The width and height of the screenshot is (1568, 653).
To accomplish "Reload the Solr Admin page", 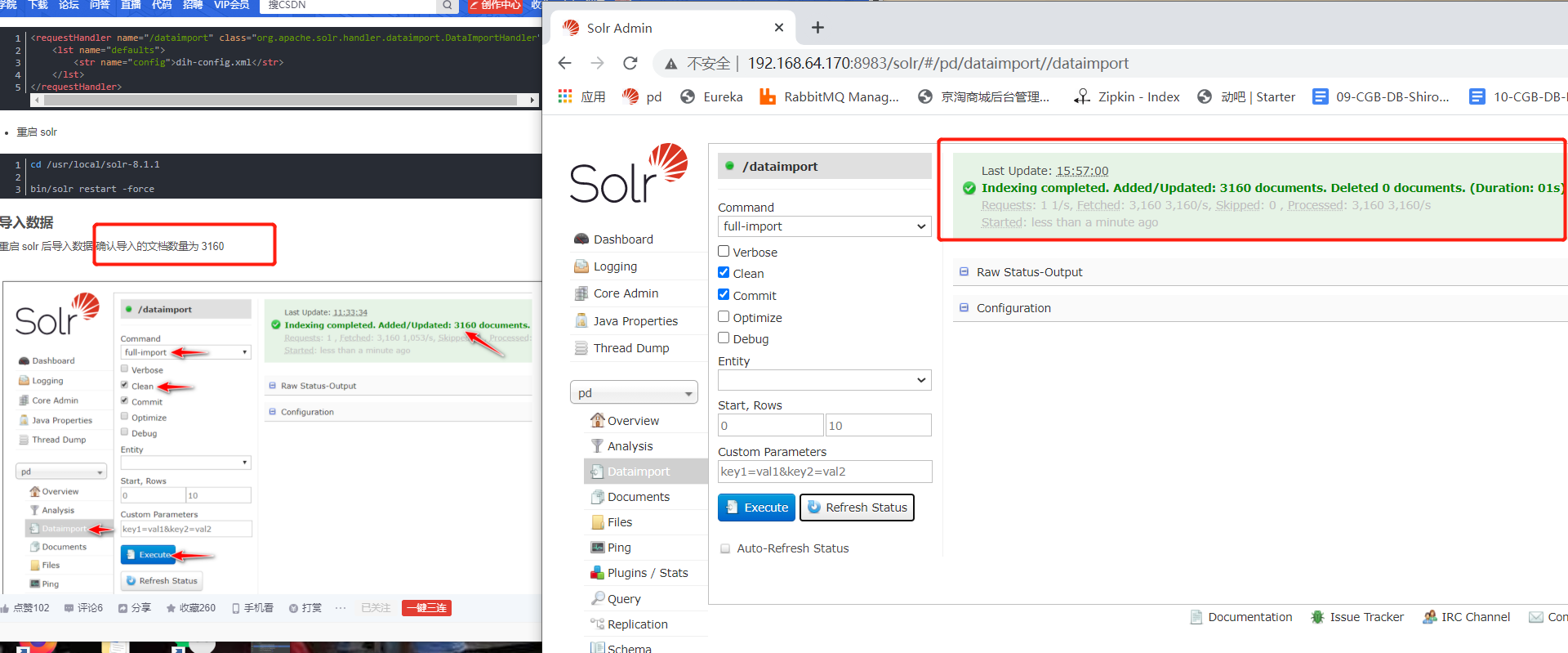I will coord(630,63).
